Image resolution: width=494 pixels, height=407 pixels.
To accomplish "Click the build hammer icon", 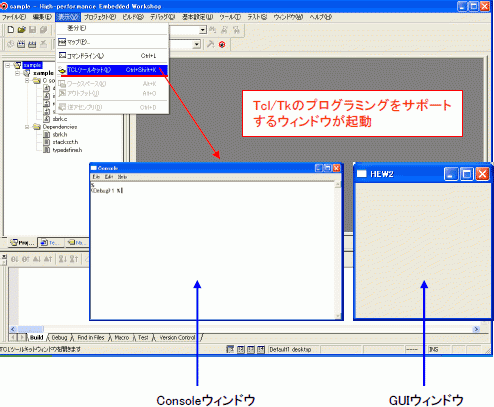I will click(x=210, y=44).
